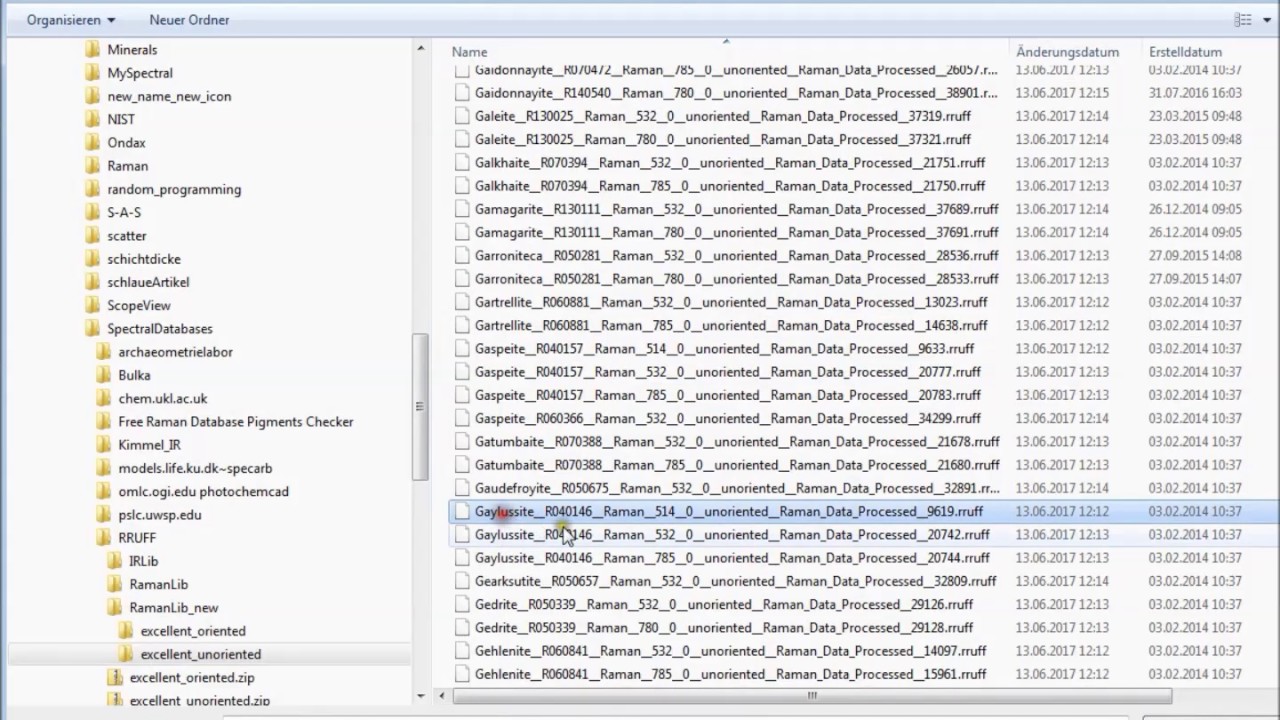Select the excellent_oriented folder in tree

[x=182, y=631]
